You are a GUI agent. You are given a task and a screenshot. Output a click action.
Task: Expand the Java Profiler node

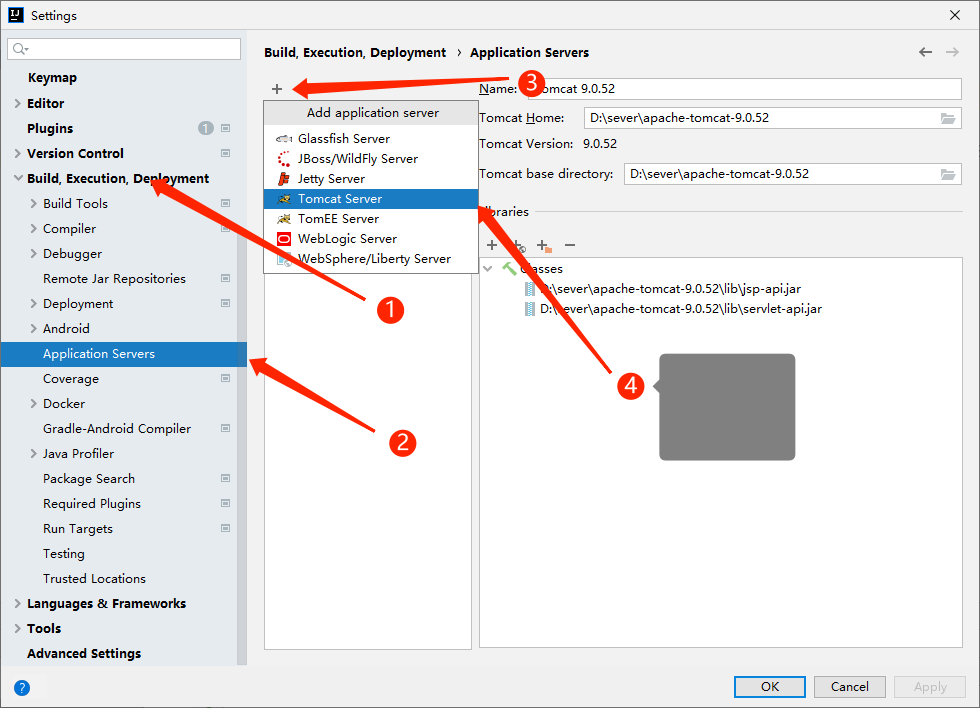(x=34, y=454)
